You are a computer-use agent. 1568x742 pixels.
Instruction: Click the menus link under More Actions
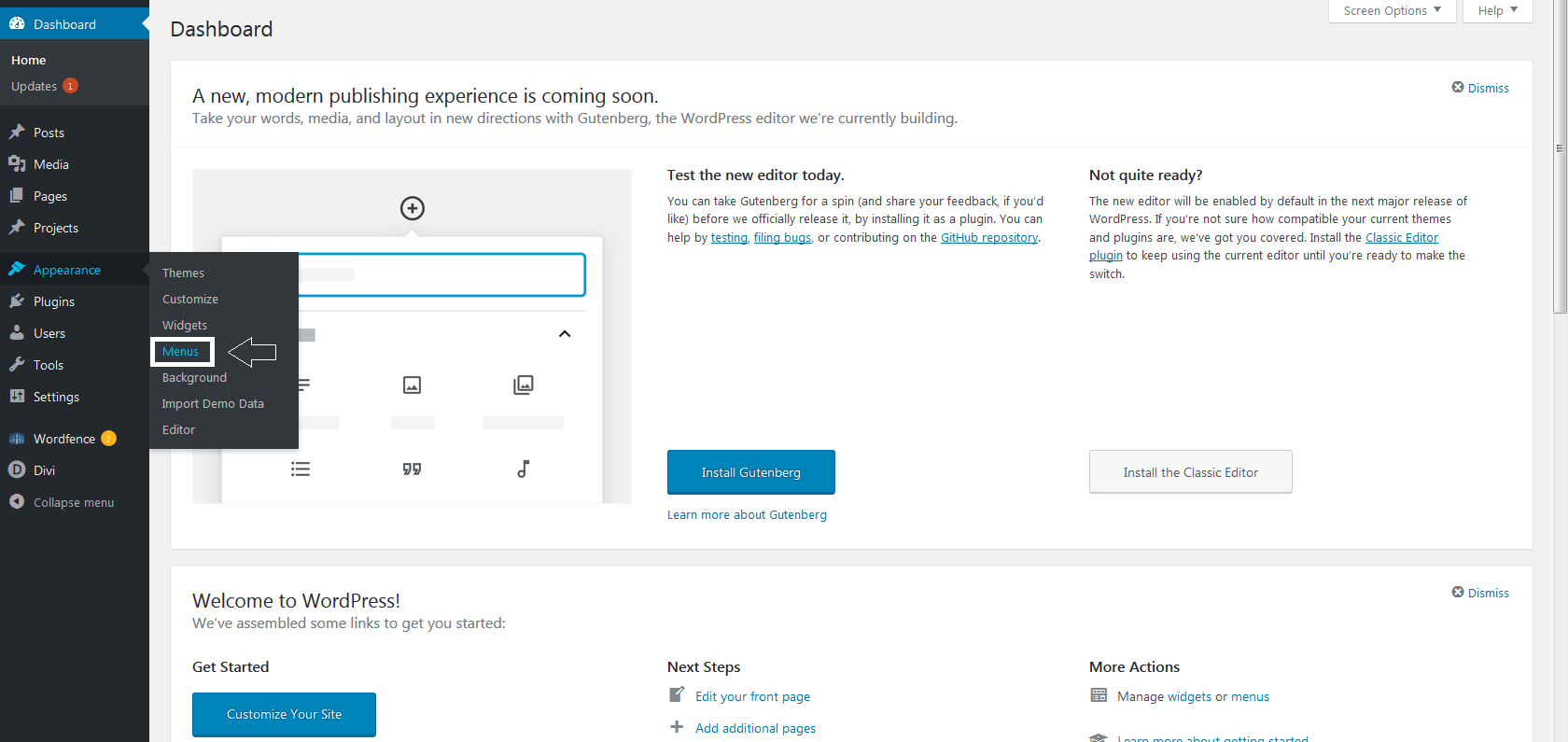click(1250, 696)
